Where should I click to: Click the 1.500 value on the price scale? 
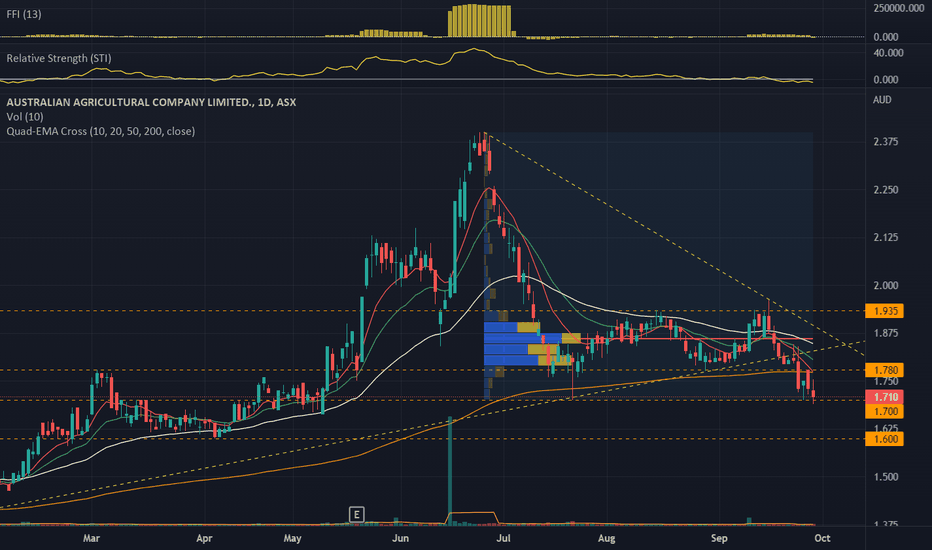click(886, 477)
